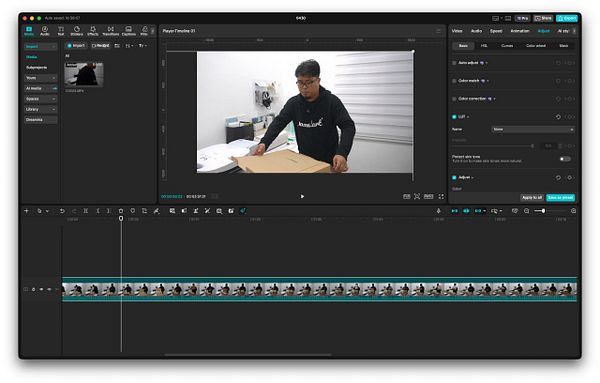Screen dimensions: 600x383
Task: Click the video clip on the timeline
Action: [x=319, y=289]
